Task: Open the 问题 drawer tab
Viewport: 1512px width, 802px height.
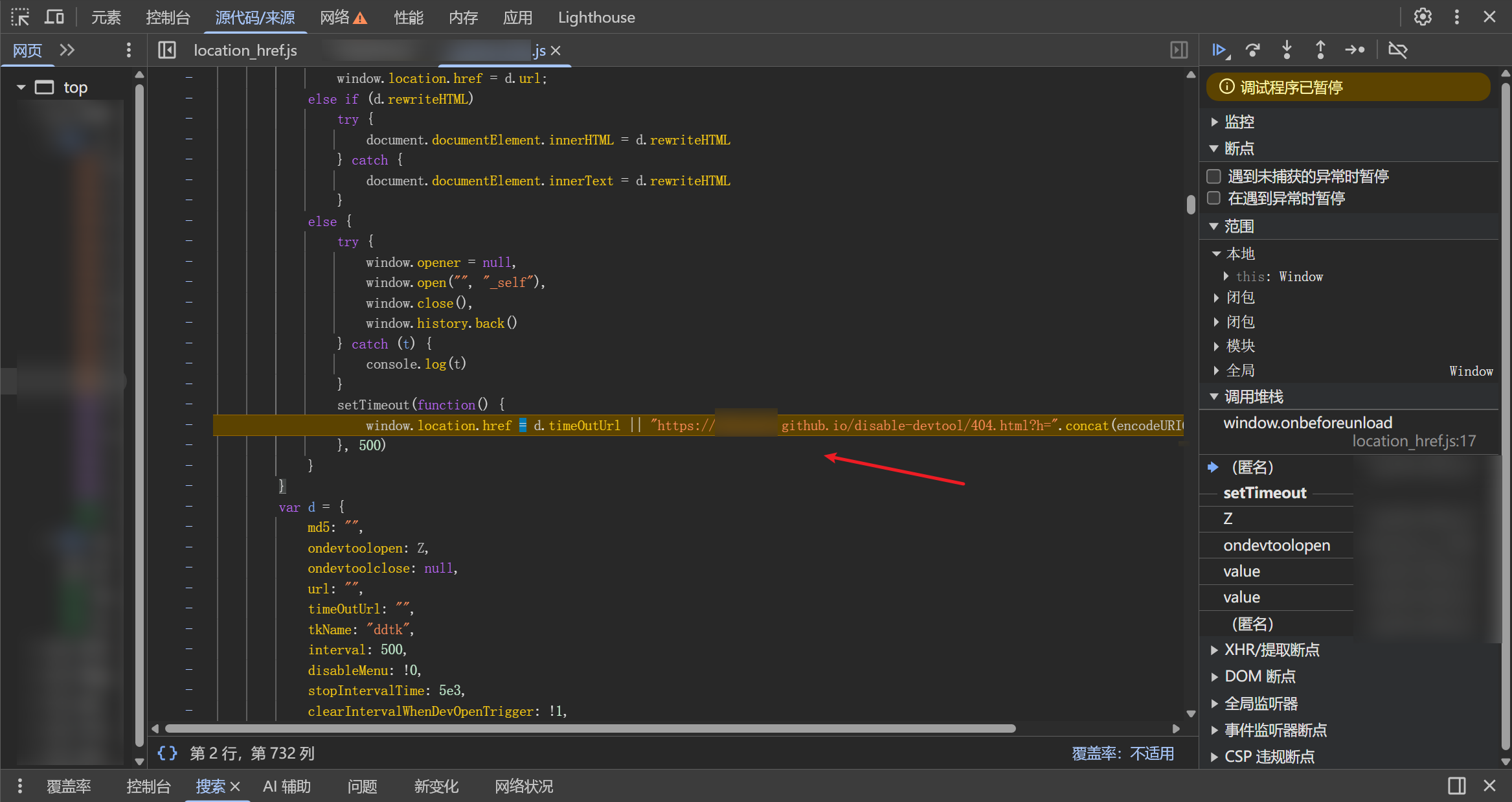Action: [363, 786]
